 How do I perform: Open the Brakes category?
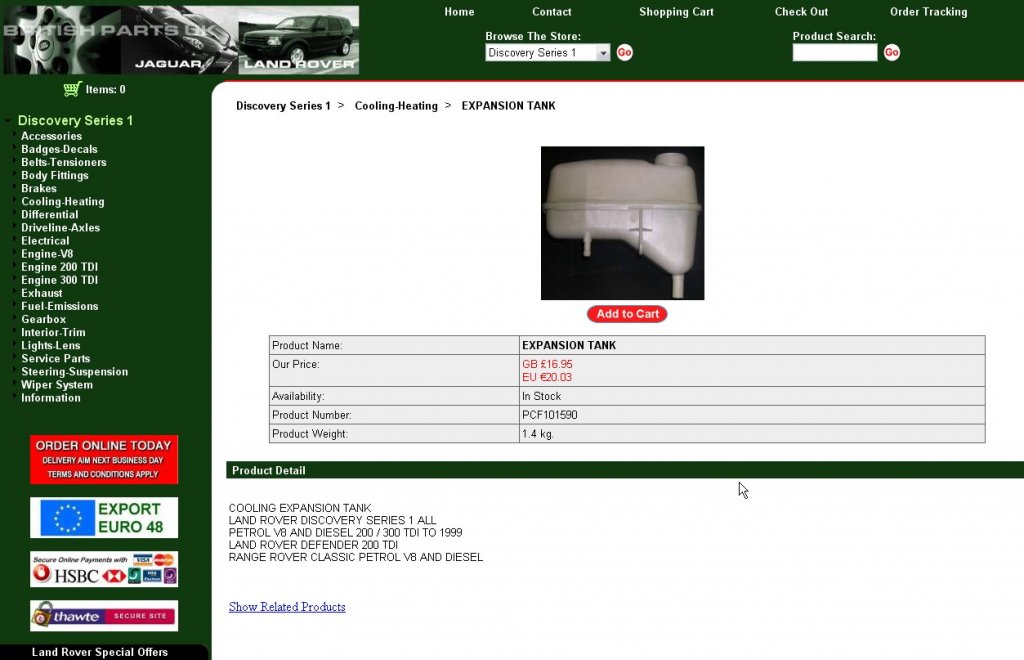pyautogui.click(x=39, y=188)
